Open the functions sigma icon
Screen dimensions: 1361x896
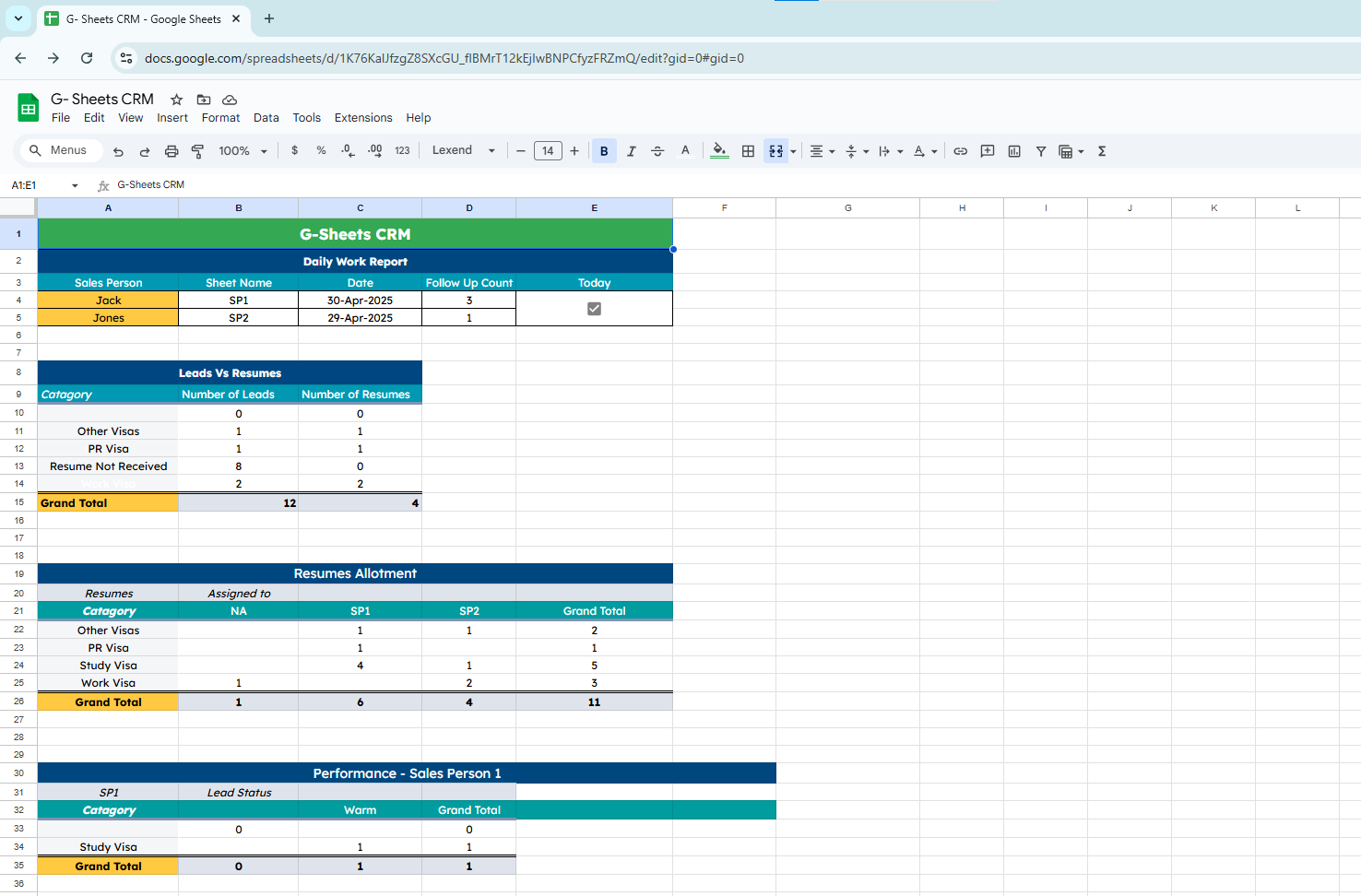point(1102,151)
